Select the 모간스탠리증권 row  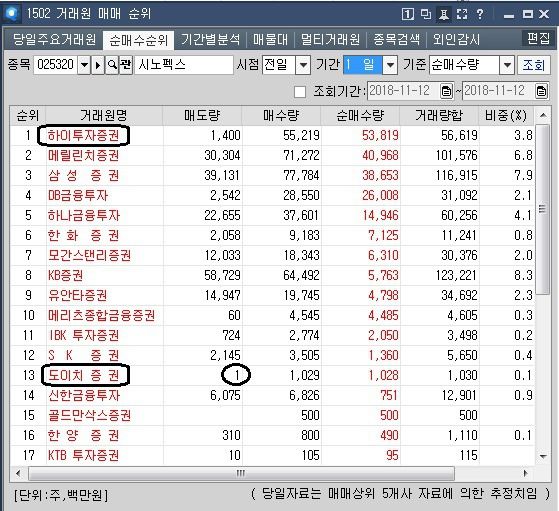pyautogui.click(x=272, y=255)
